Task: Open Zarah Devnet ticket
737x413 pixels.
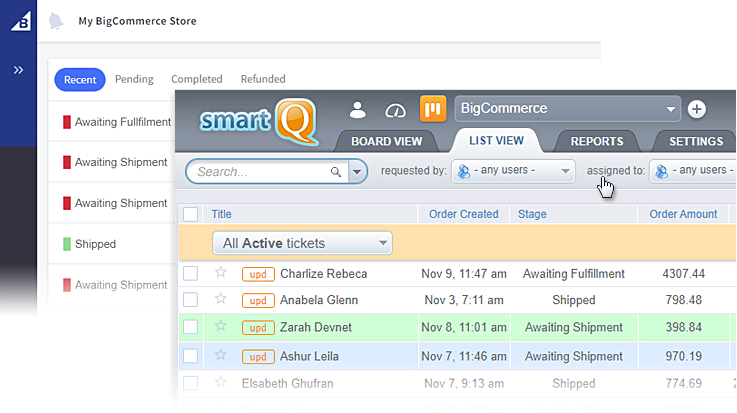Action: 316,327
